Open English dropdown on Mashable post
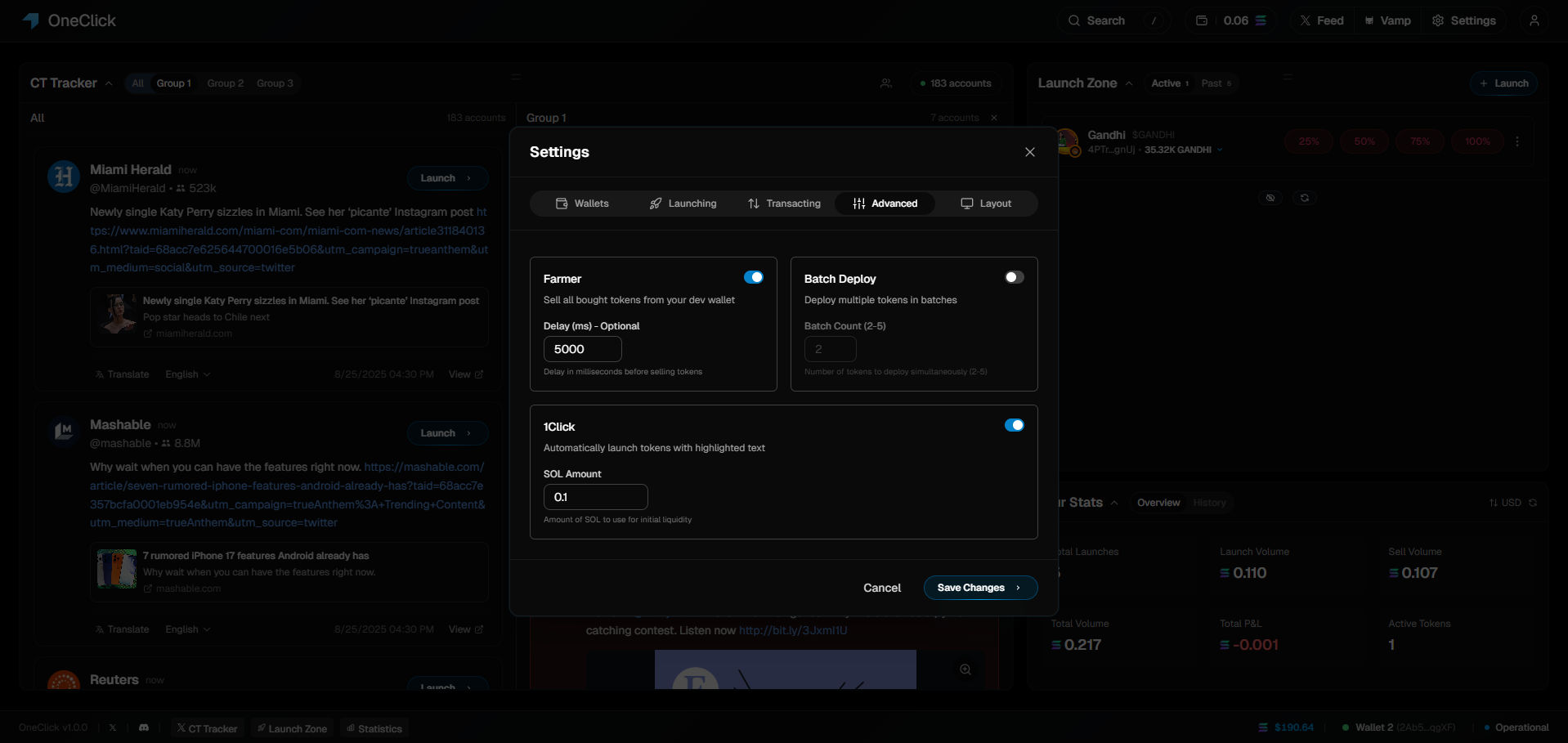 [188, 629]
